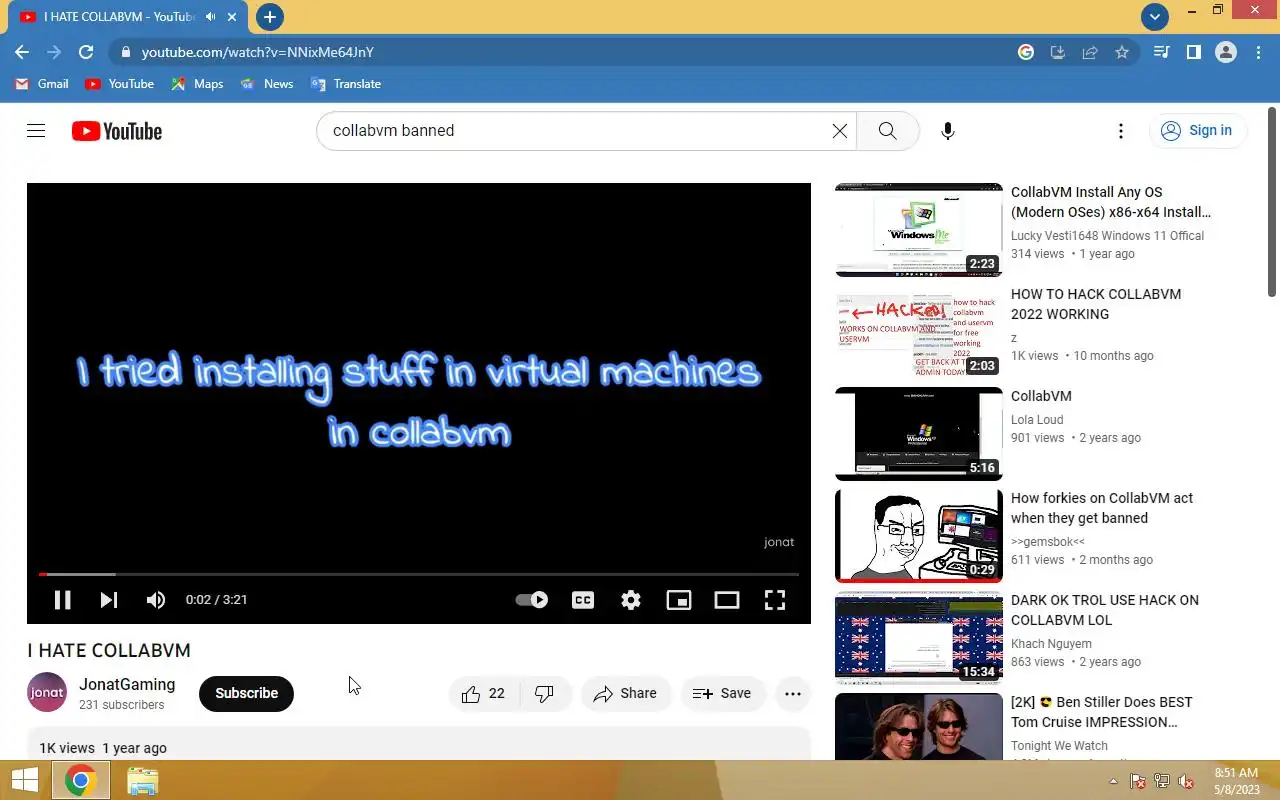The width and height of the screenshot is (1280, 800).
Task: Open Chrome three-dot menu
Action: (1258, 52)
